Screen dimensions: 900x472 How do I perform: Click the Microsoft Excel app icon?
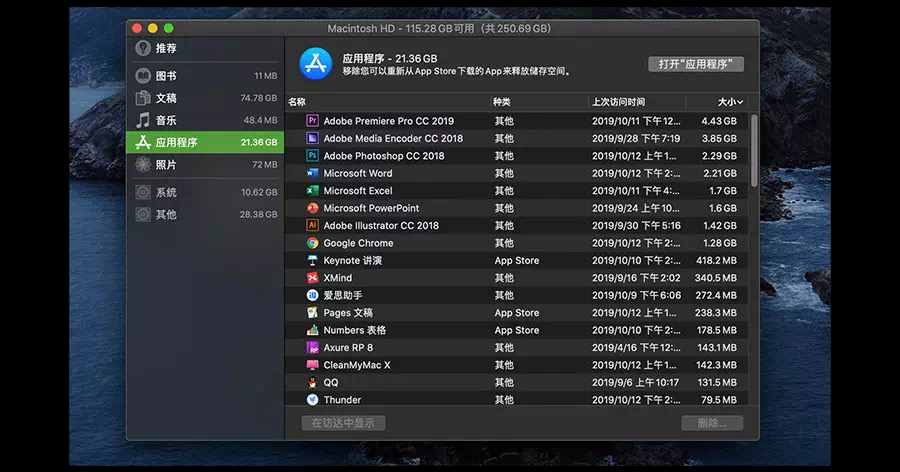click(x=312, y=191)
